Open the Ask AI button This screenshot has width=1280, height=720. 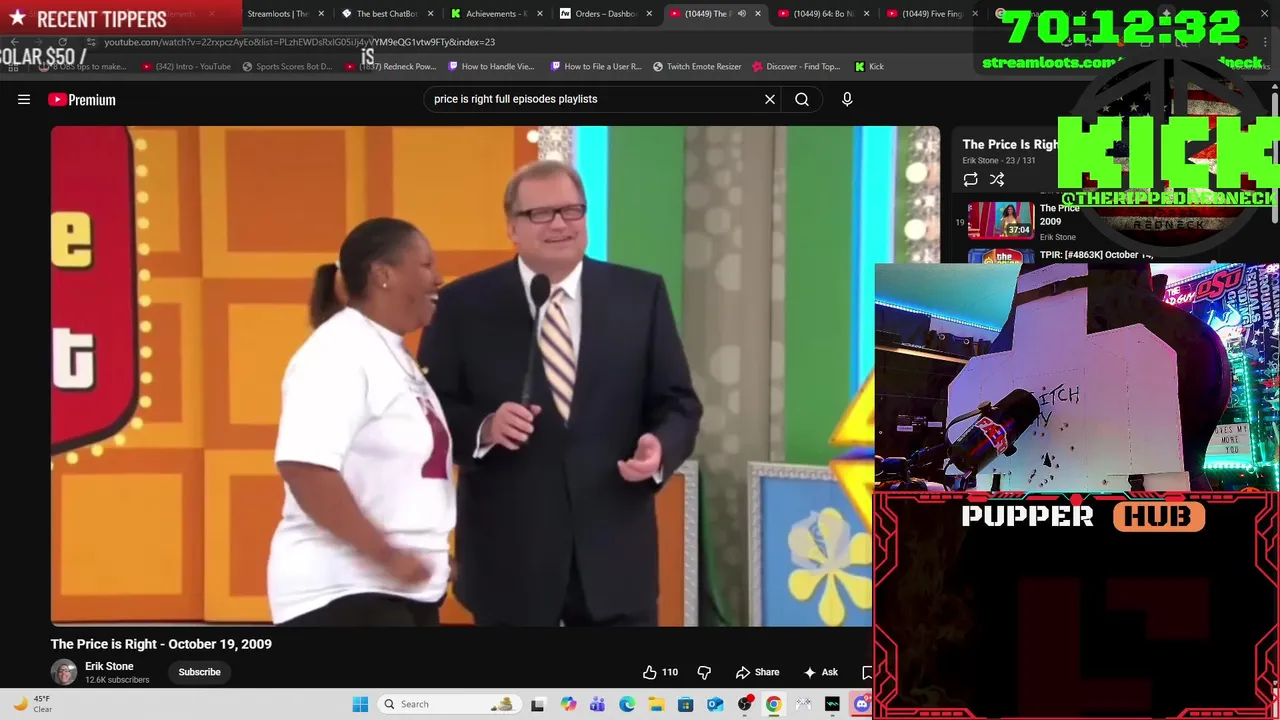(x=821, y=672)
